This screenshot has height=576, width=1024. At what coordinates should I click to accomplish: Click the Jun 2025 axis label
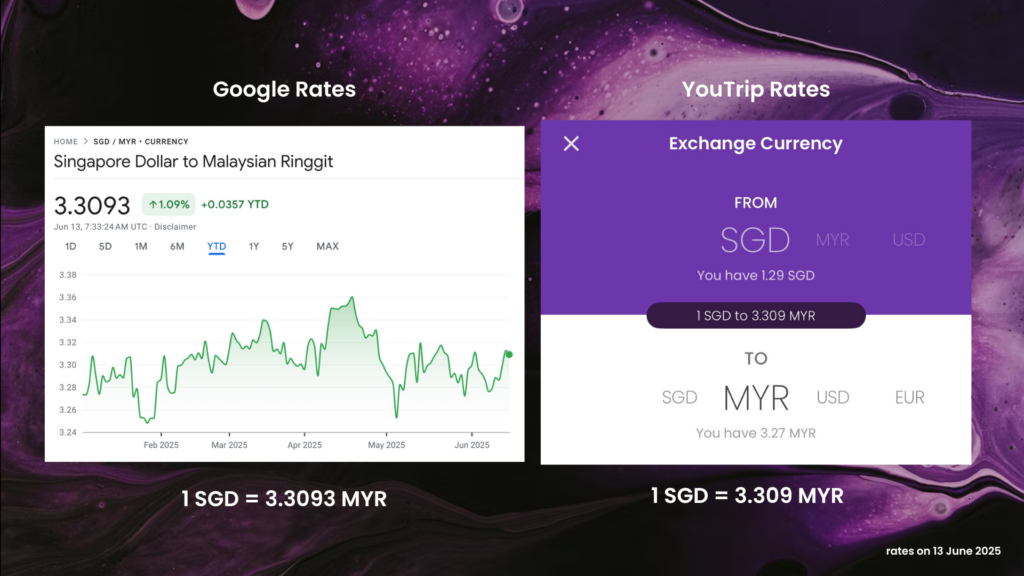(472, 445)
